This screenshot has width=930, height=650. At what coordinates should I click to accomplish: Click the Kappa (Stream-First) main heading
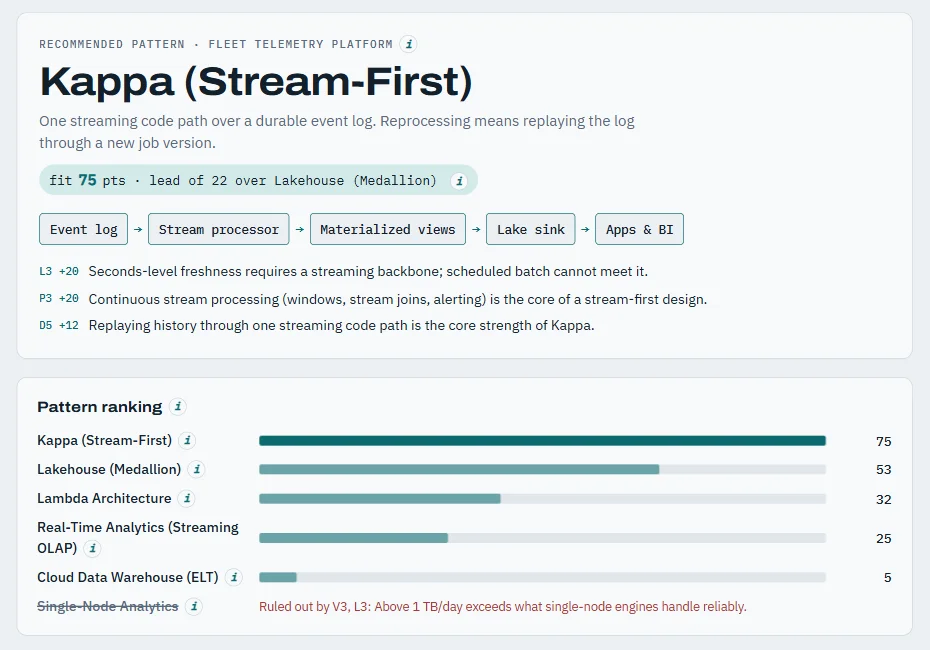click(256, 81)
